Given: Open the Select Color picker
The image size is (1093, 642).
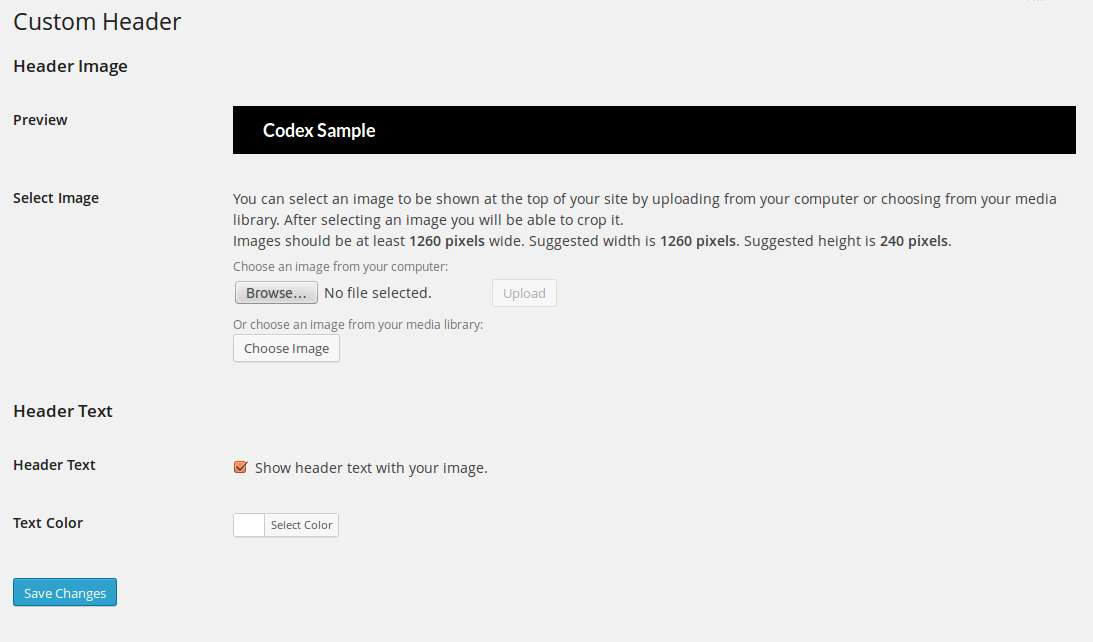Looking at the screenshot, I should [301, 525].
